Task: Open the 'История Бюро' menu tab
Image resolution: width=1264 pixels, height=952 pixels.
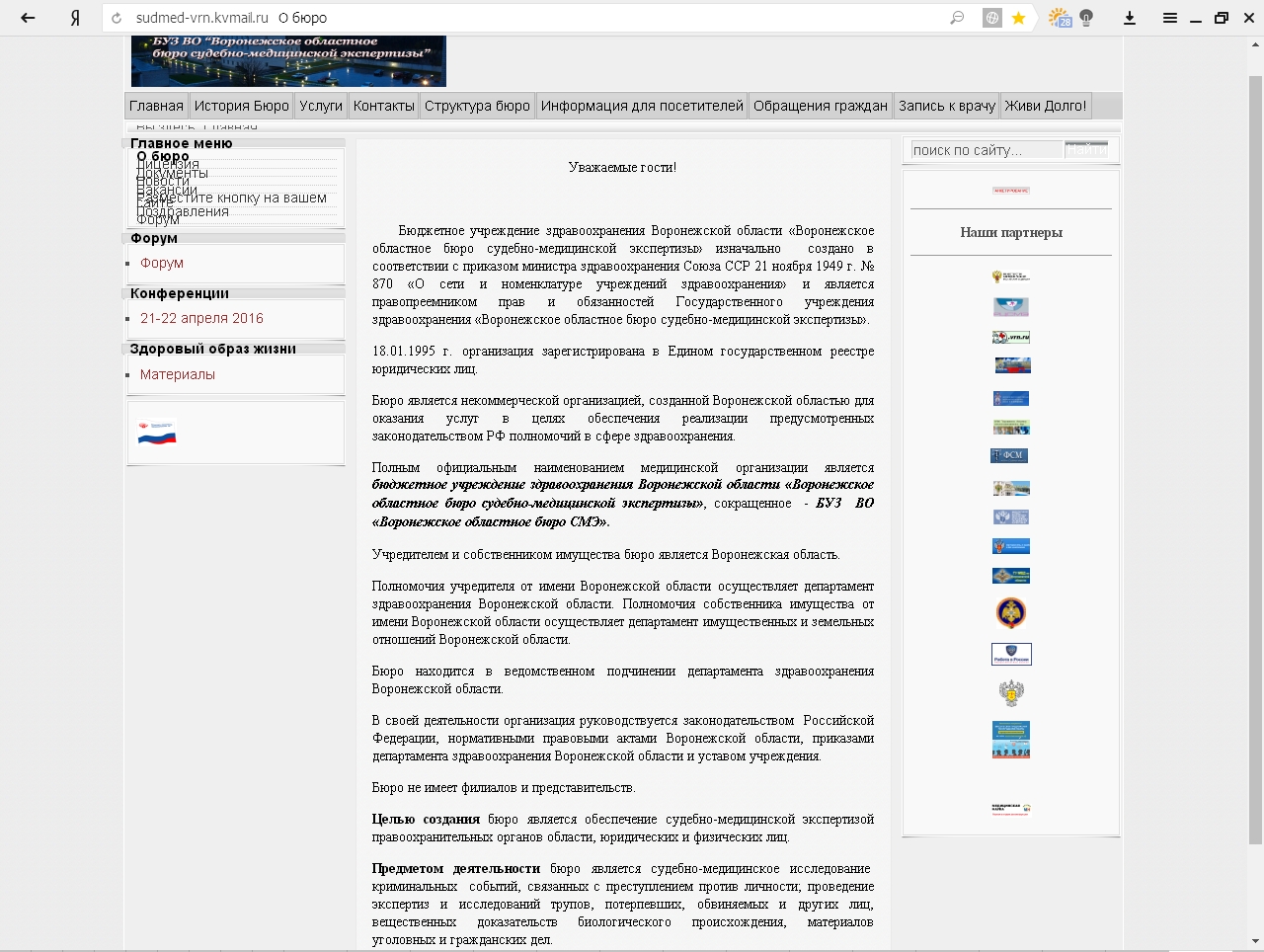Action: tap(241, 106)
